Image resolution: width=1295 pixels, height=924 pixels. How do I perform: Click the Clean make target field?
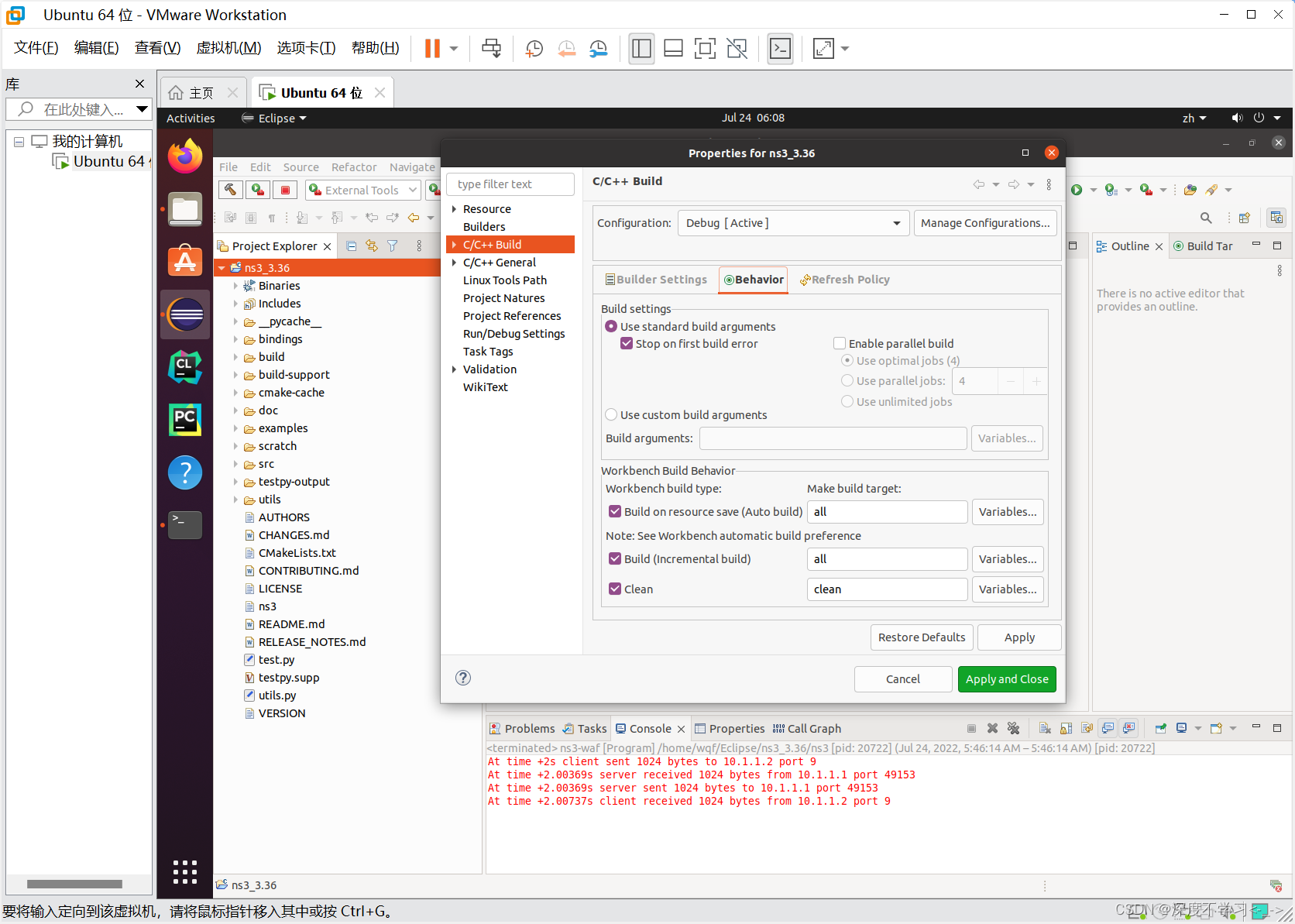tap(887, 589)
